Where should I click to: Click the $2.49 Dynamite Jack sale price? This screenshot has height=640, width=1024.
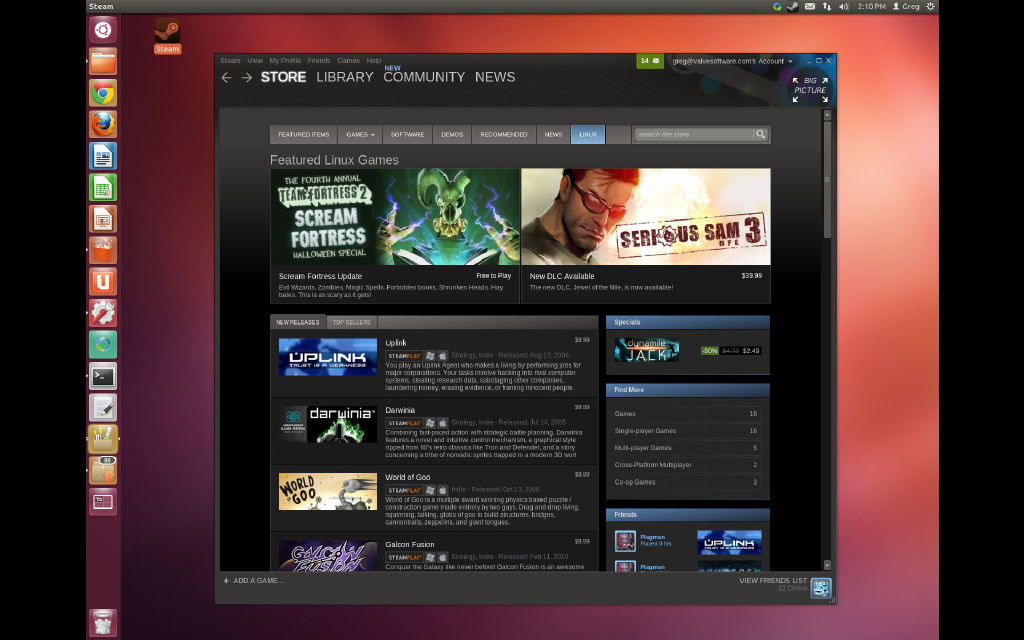(x=751, y=351)
